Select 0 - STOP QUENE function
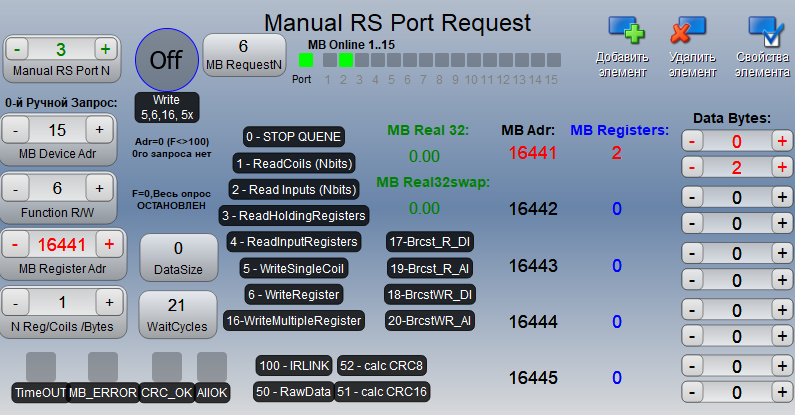This screenshot has height=415, width=795. click(294, 136)
